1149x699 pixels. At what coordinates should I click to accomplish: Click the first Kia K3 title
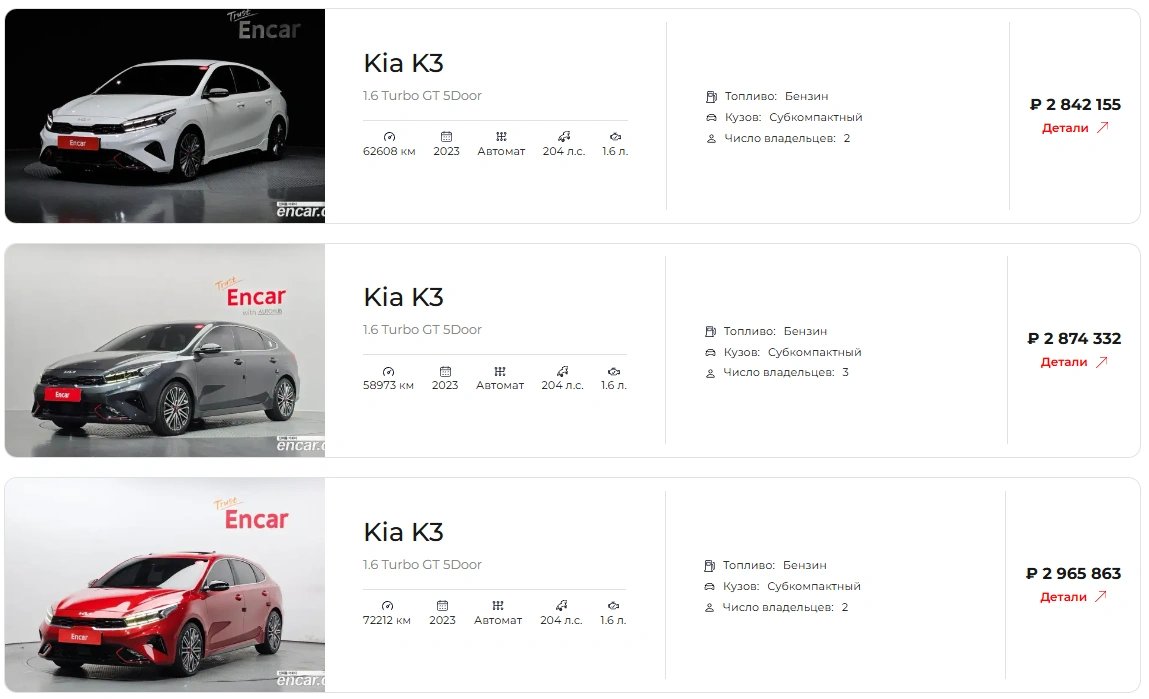[404, 63]
